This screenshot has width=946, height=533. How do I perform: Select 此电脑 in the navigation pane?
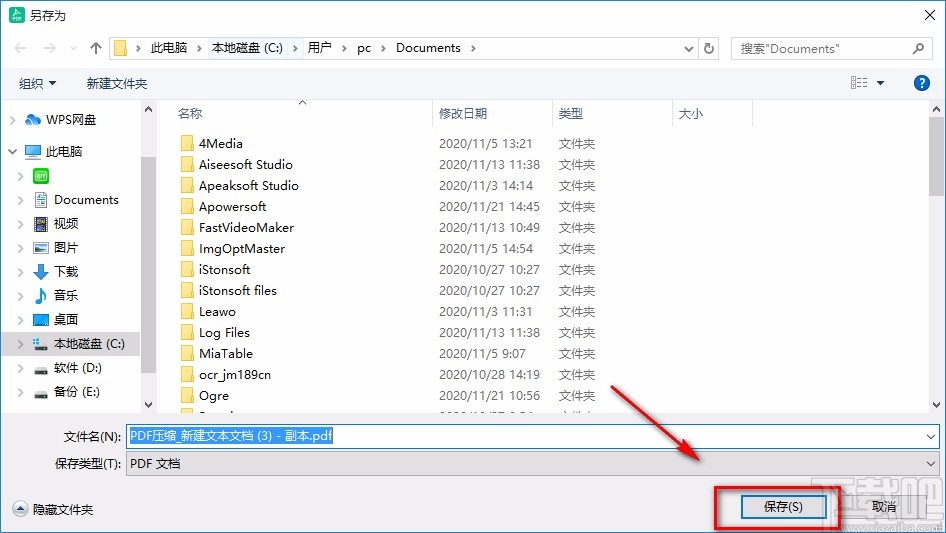coord(63,152)
